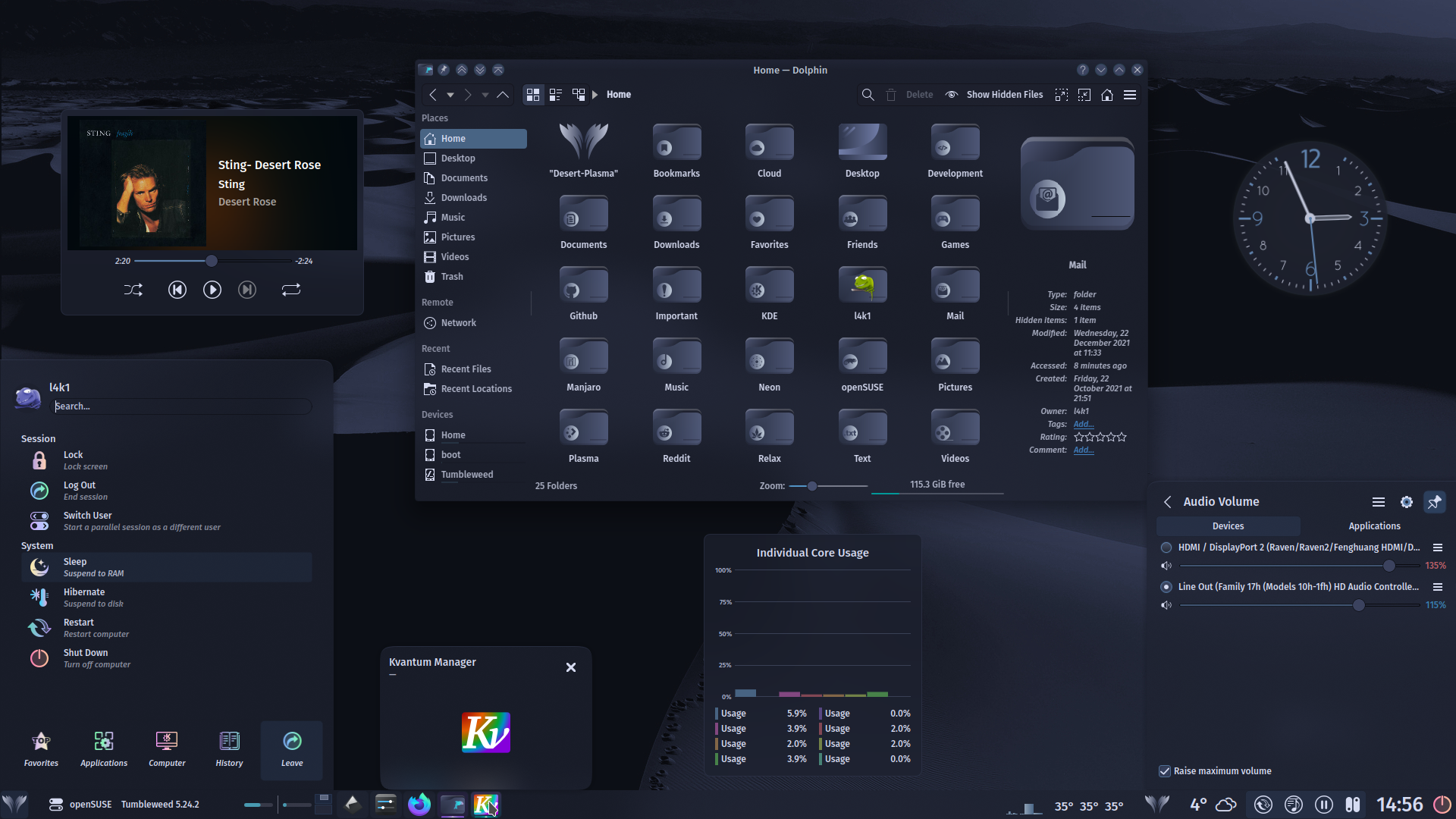This screenshot has width=1456, height=819.
Task: Select the Cloud folder
Action: pos(770,152)
